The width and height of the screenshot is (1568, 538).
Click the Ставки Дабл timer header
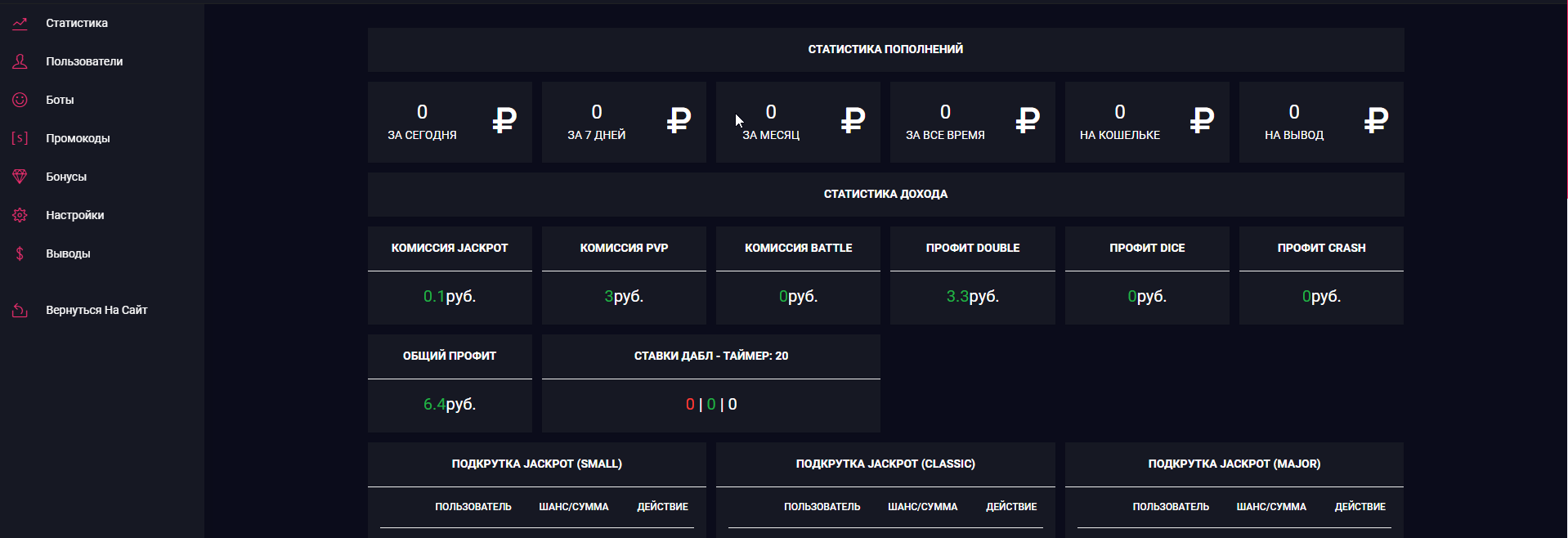click(710, 356)
